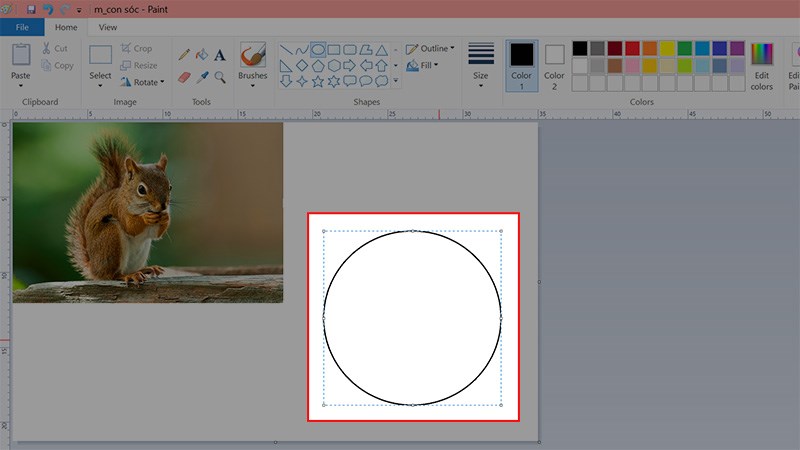Select the Pencil tool
Screen dimensions: 800x450
[184, 55]
